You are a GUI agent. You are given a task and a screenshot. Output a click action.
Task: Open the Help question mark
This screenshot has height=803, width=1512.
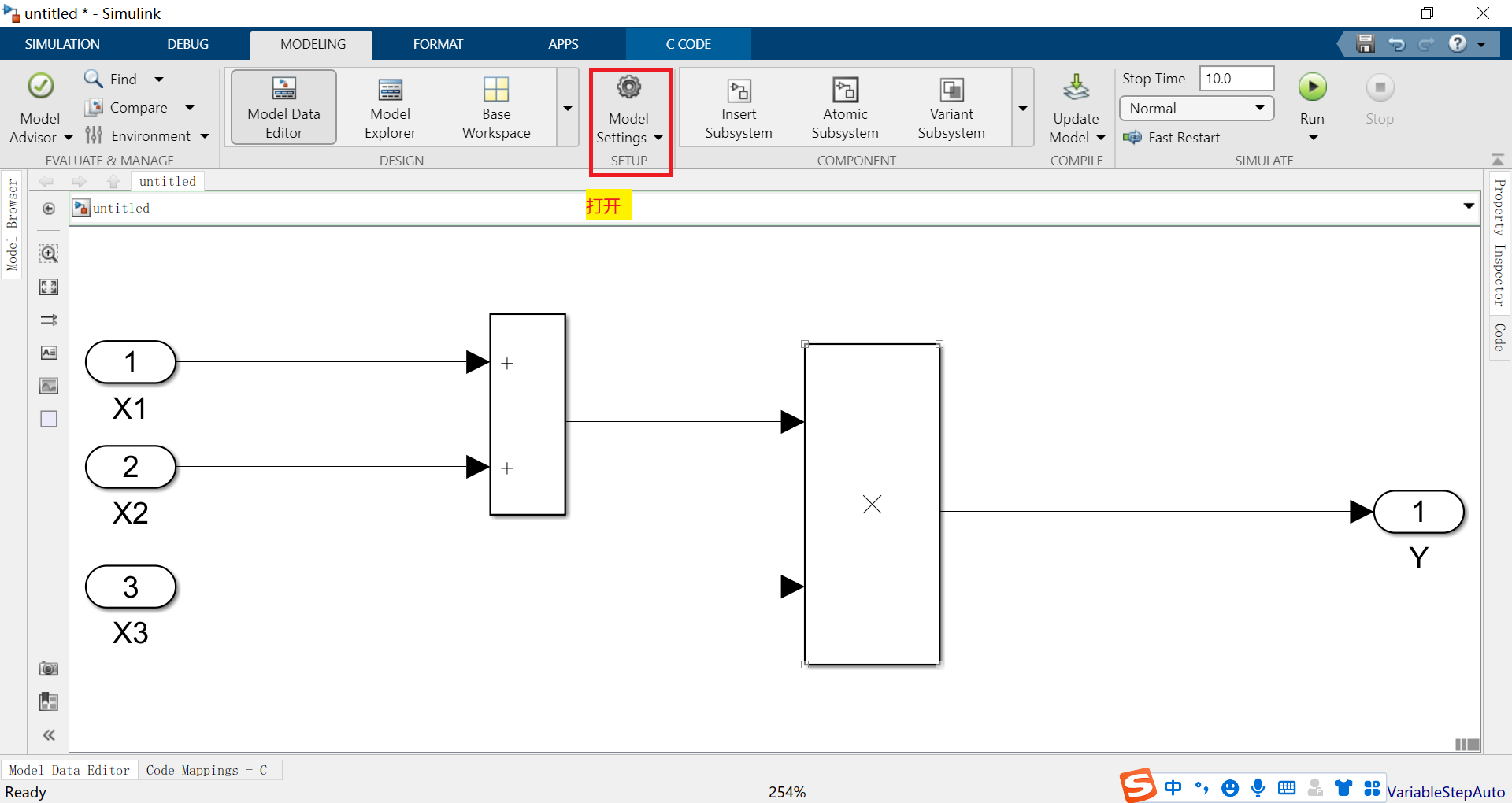pyautogui.click(x=1458, y=43)
